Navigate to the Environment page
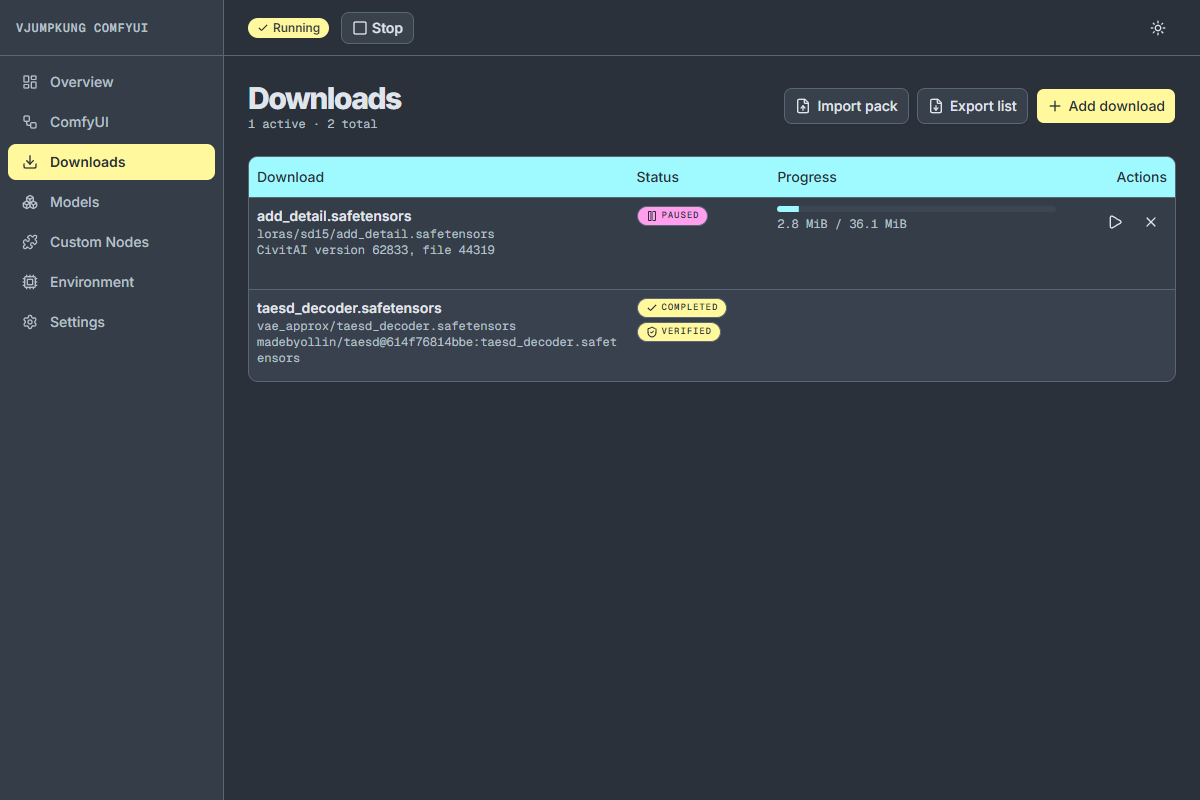 (x=111, y=282)
